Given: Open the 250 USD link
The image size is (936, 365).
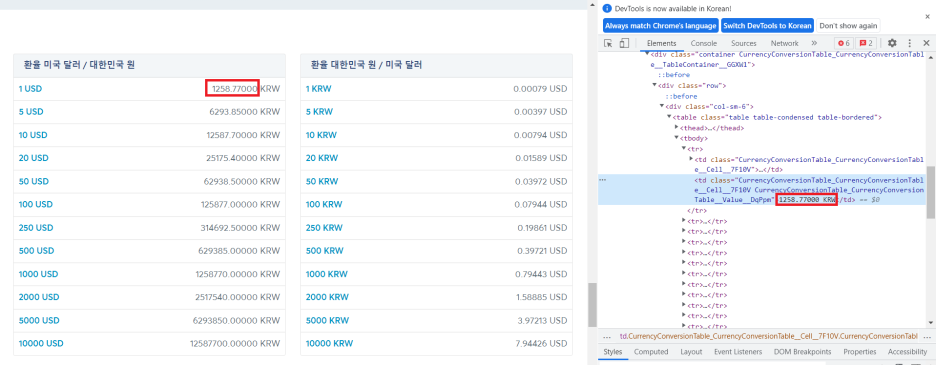Looking at the screenshot, I should pyautogui.click(x=36, y=228).
